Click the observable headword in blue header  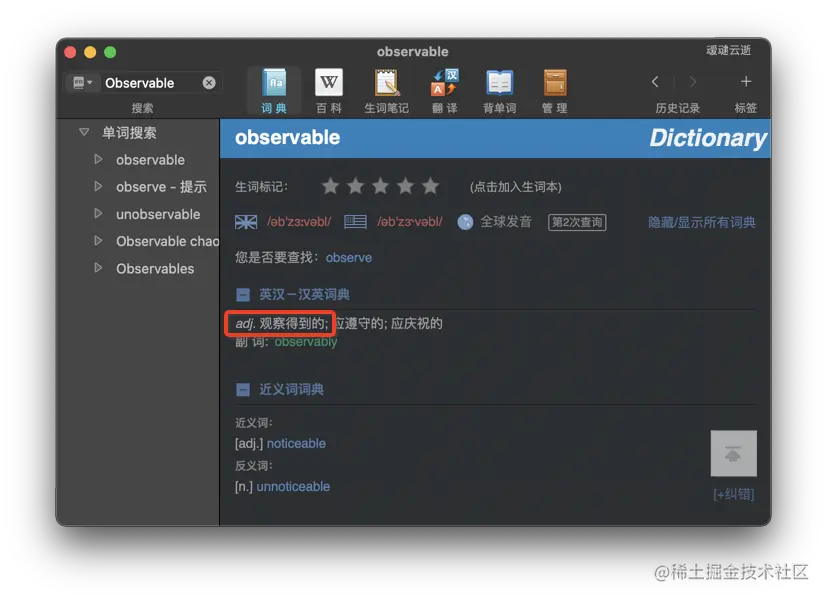tap(287, 138)
